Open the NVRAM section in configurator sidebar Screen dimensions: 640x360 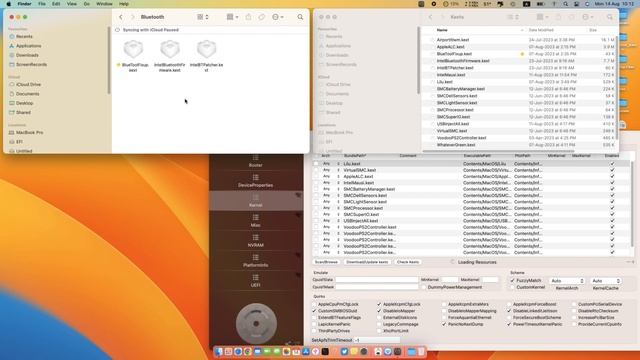[256, 241]
